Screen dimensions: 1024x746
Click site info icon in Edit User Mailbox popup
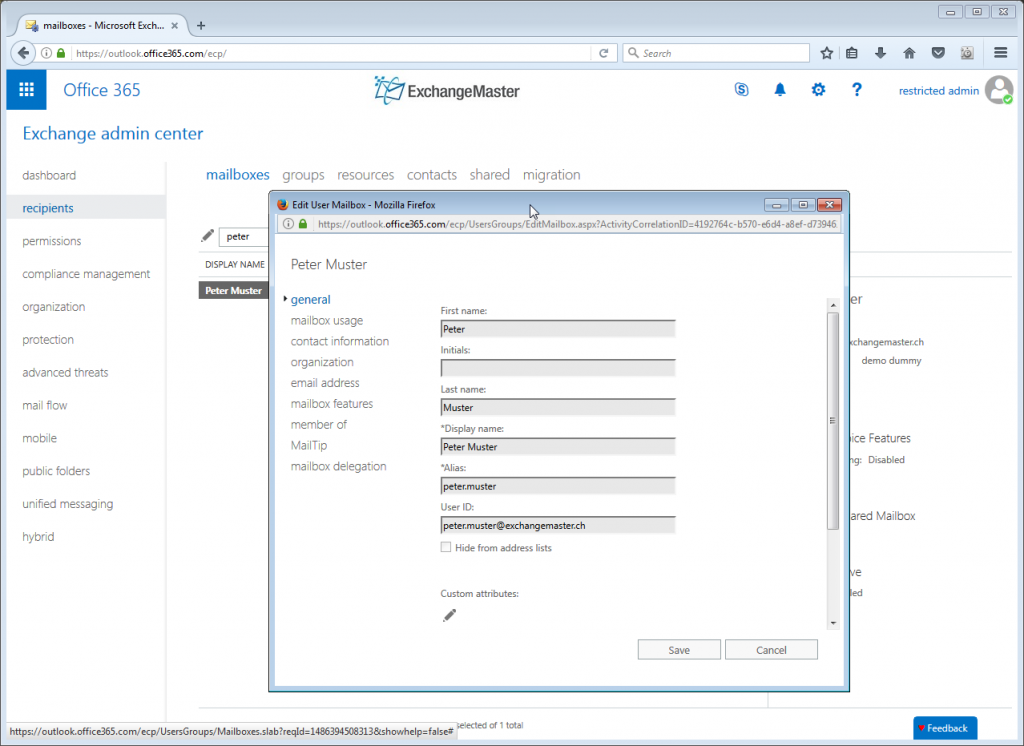pyautogui.click(x=288, y=223)
